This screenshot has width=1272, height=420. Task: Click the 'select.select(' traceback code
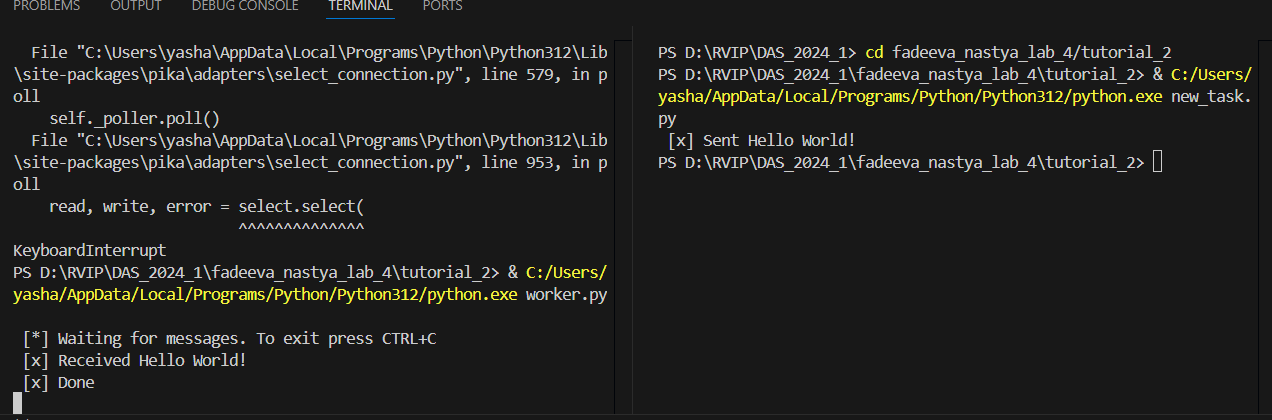tap(300, 206)
